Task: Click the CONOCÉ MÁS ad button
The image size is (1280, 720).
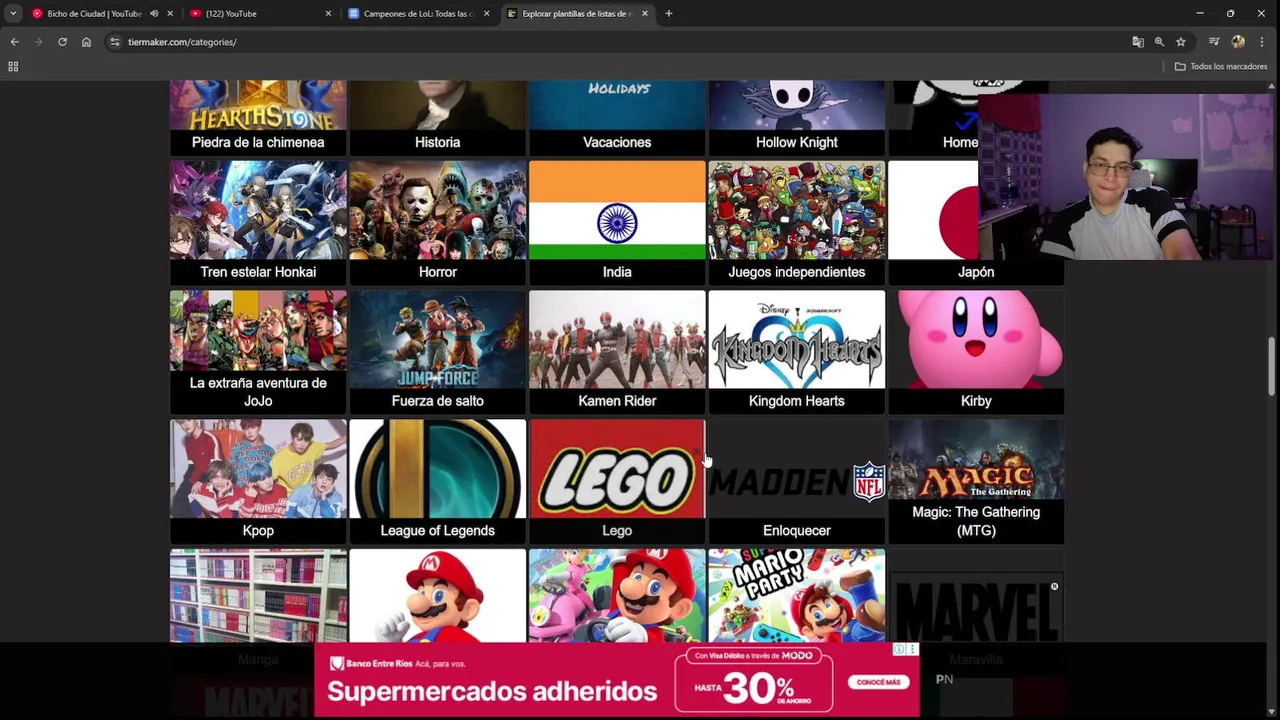Action: (x=878, y=682)
